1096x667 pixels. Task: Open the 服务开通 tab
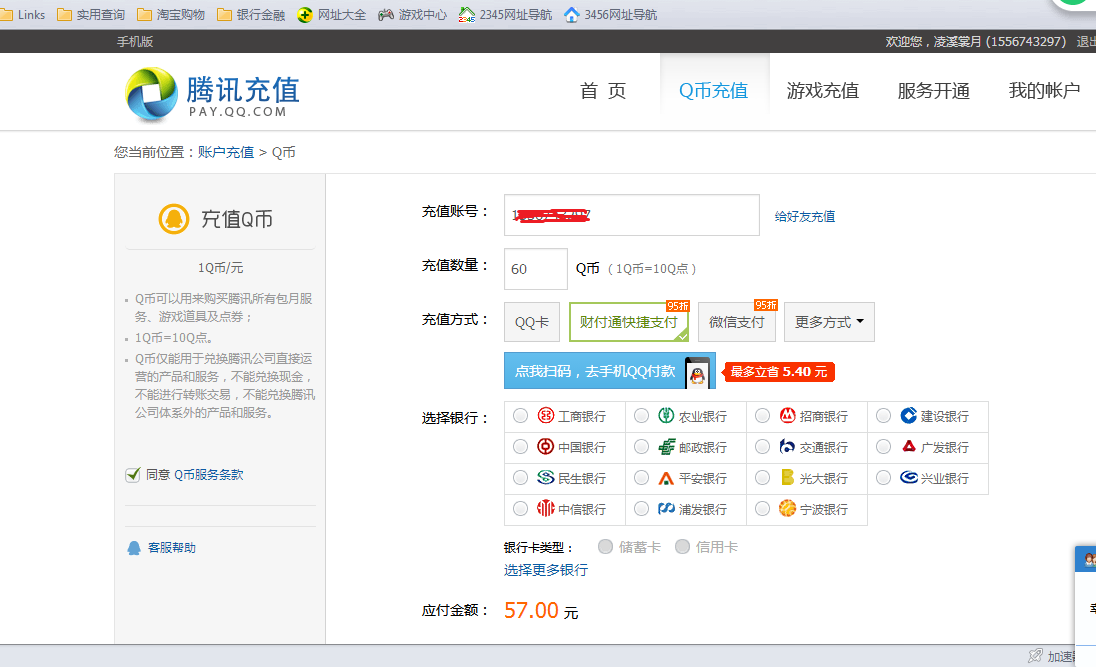[933, 91]
